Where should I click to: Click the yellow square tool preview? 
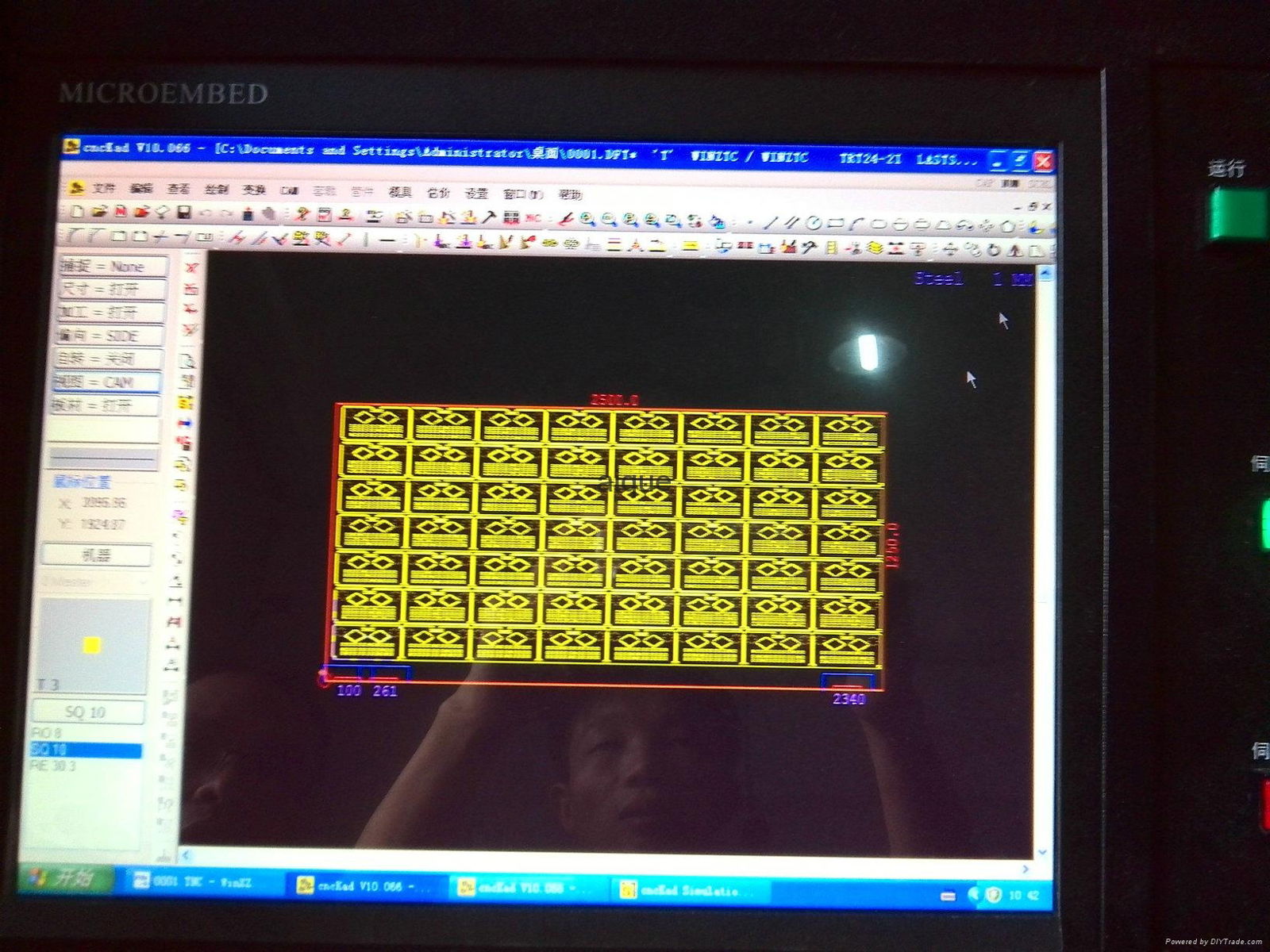click(92, 645)
